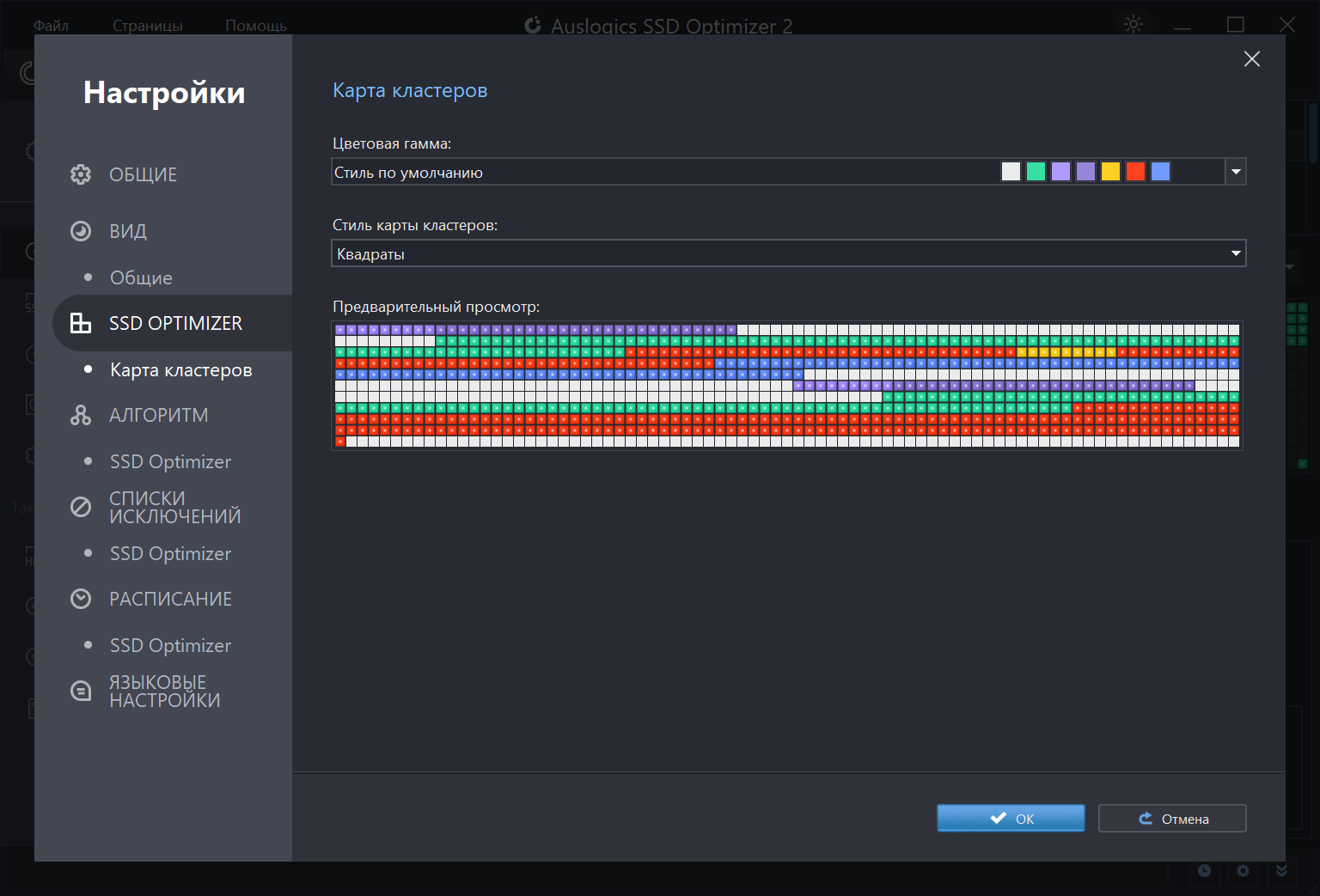Click the gear icon next to ОБЩИЕ
Viewport: 1320px width, 896px height.
tap(81, 174)
